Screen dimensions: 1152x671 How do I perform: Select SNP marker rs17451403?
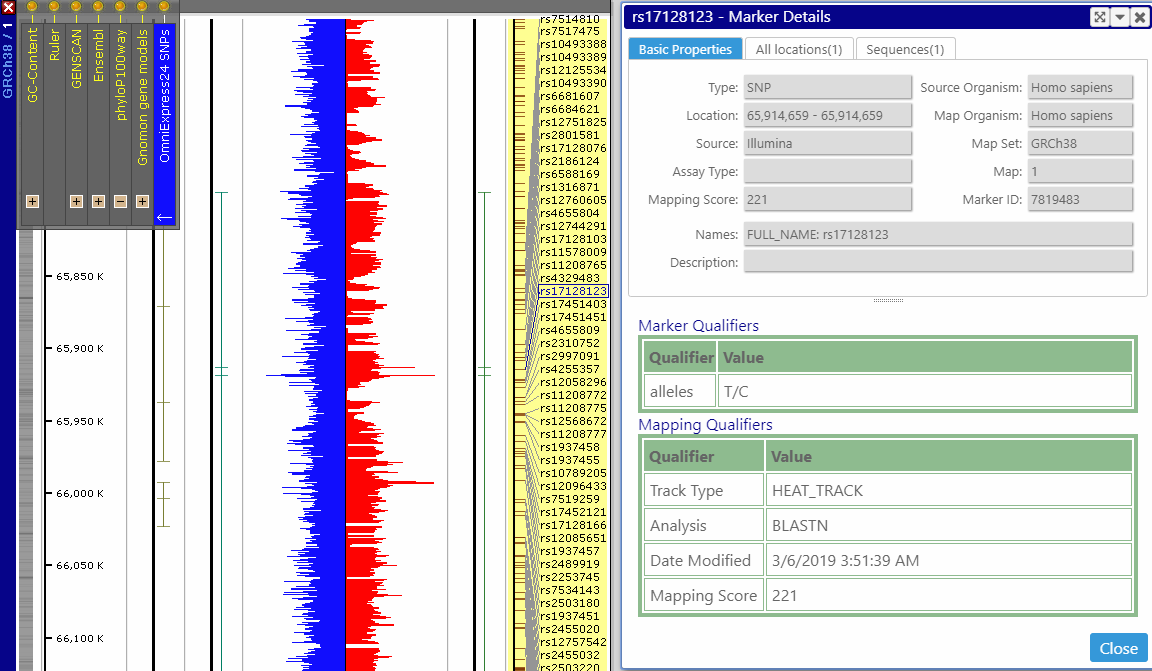pos(573,304)
